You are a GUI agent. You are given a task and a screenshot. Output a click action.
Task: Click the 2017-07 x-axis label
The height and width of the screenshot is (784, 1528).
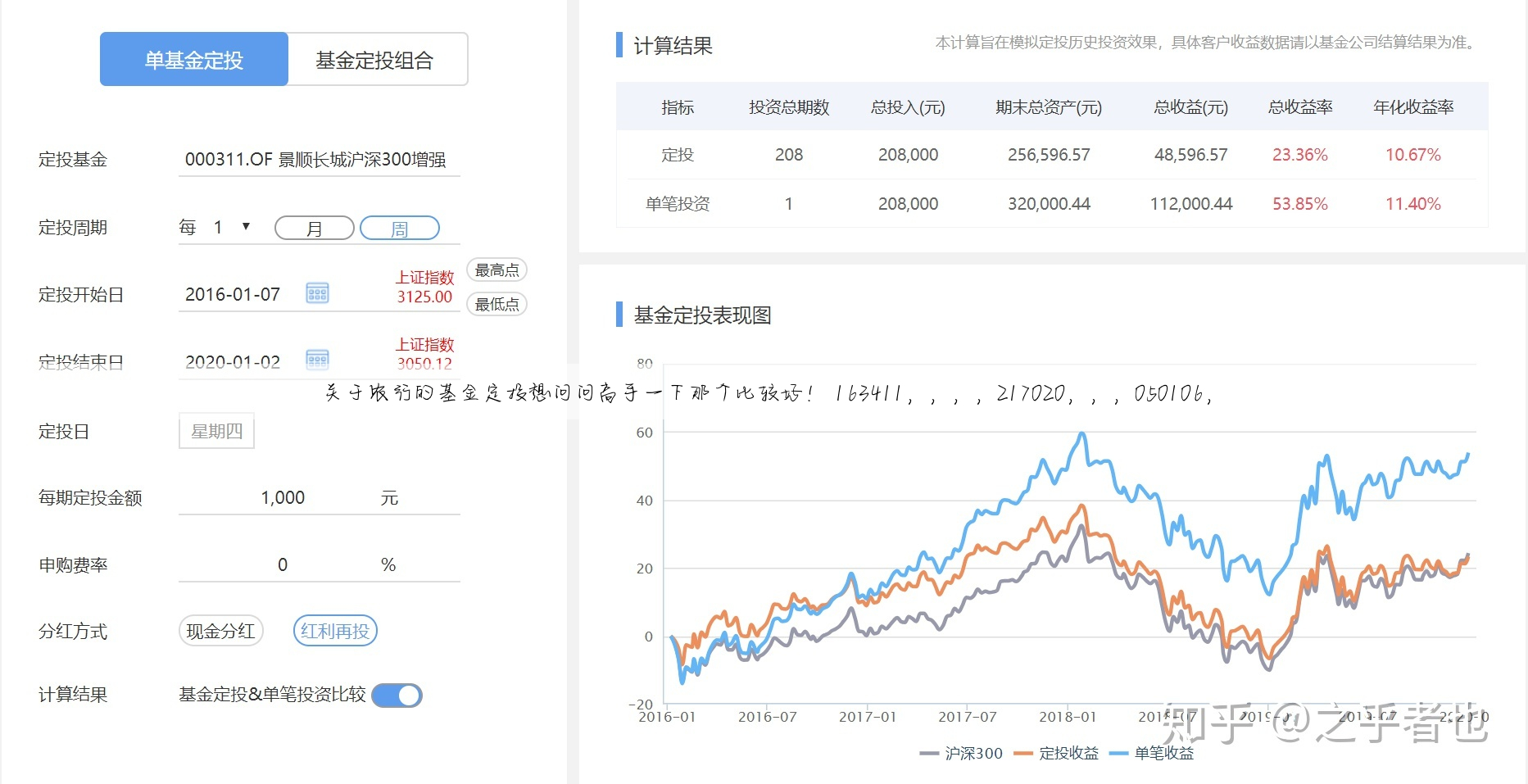point(968,717)
